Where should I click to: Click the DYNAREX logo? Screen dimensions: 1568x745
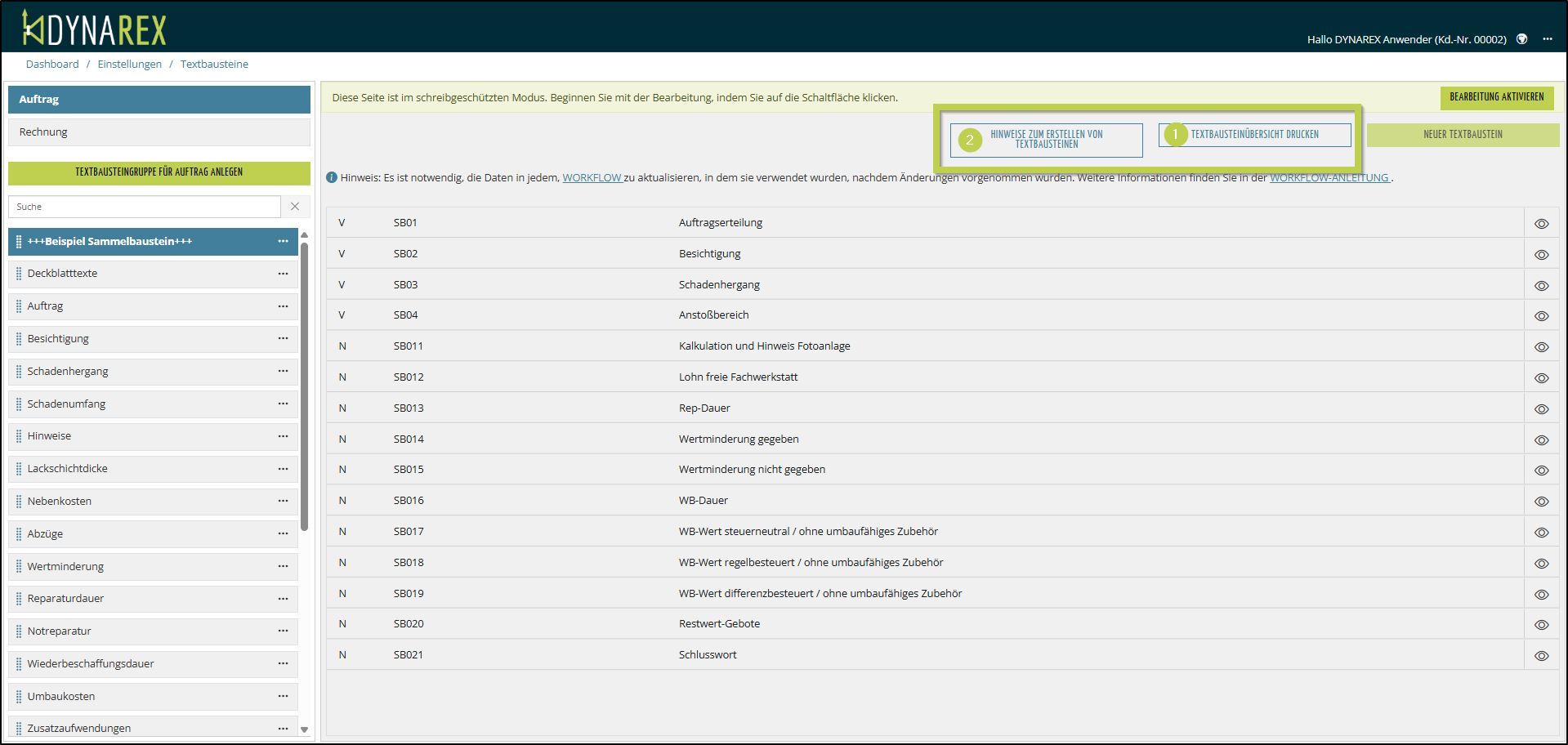pos(94,29)
